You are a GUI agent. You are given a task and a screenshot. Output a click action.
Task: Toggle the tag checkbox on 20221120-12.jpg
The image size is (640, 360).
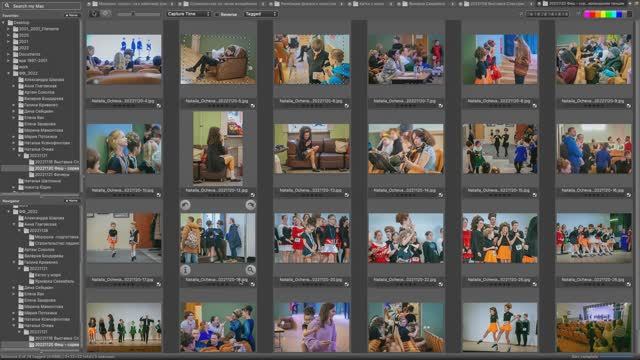[x=253, y=195]
